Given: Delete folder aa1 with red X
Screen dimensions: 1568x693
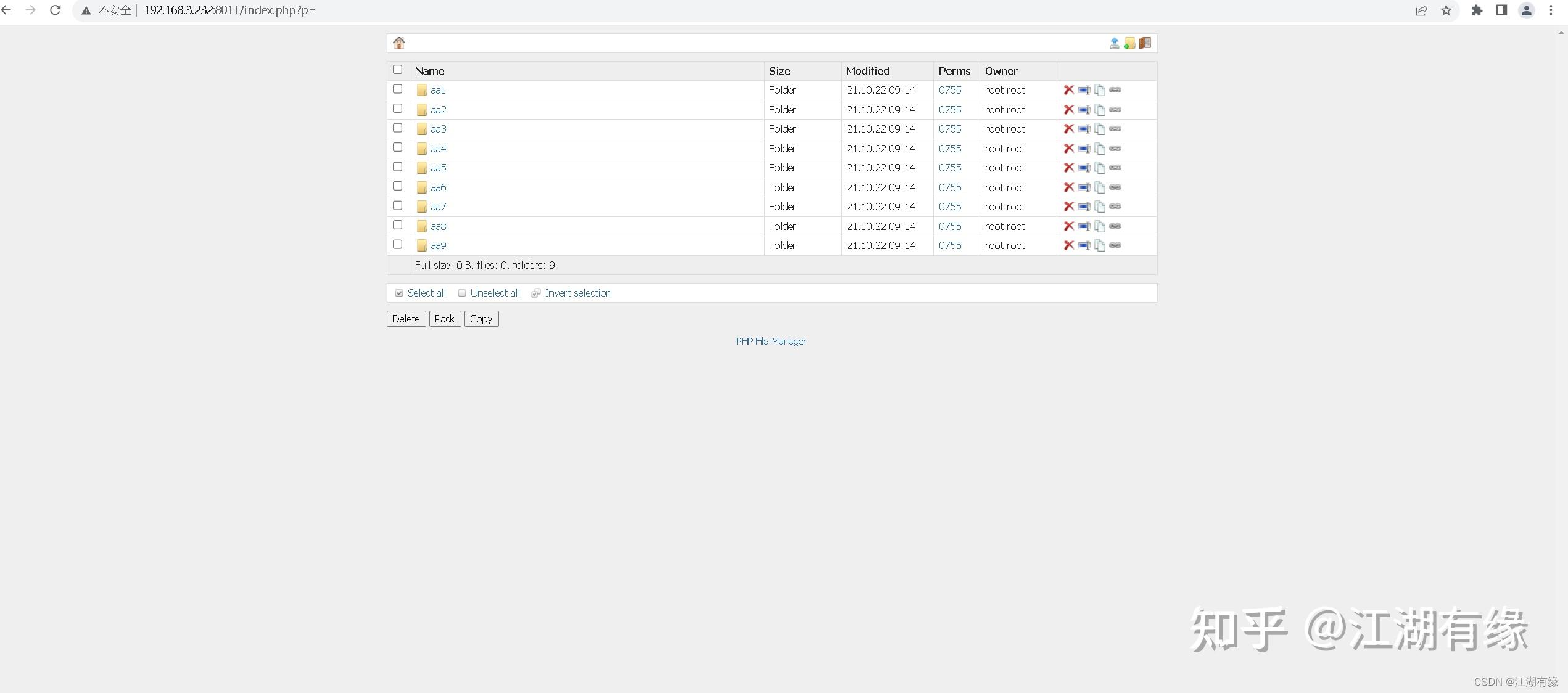Looking at the screenshot, I should [x=1068, y=90].
